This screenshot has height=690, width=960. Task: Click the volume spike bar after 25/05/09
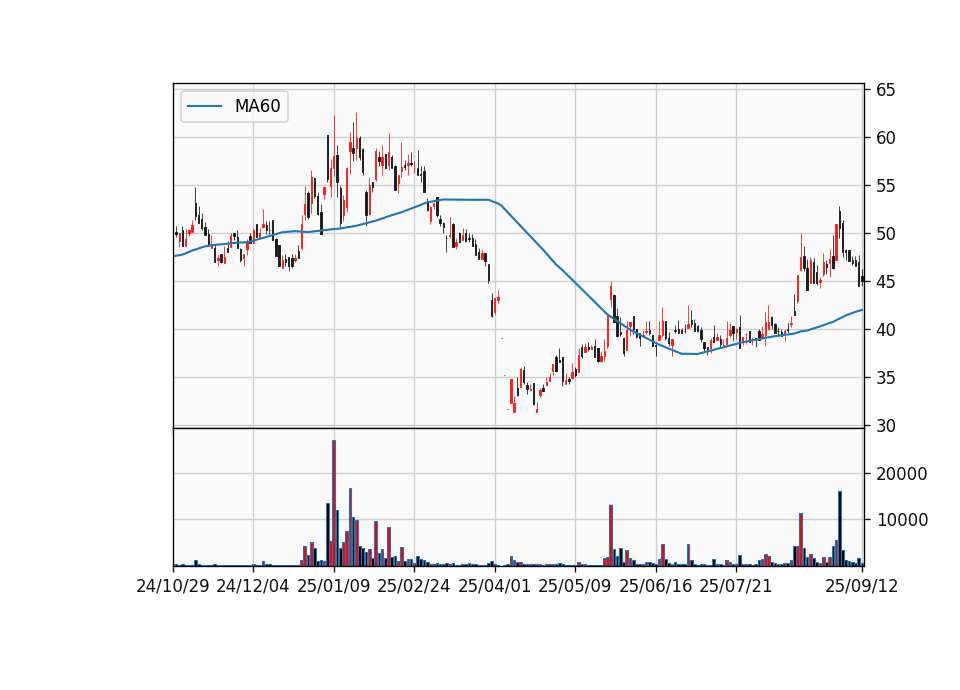(x=611, y=535)
